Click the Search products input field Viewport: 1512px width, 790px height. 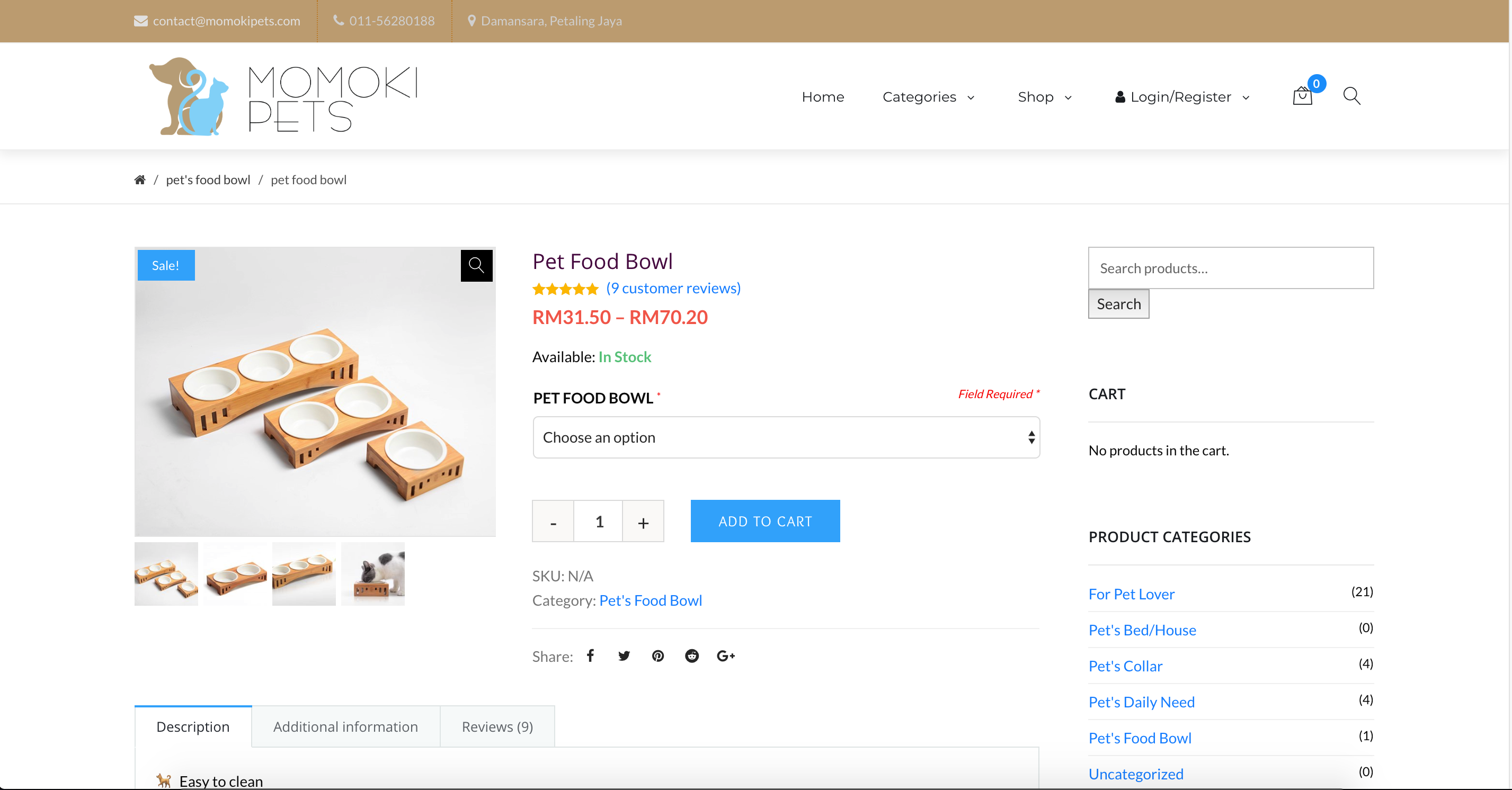1230,268
